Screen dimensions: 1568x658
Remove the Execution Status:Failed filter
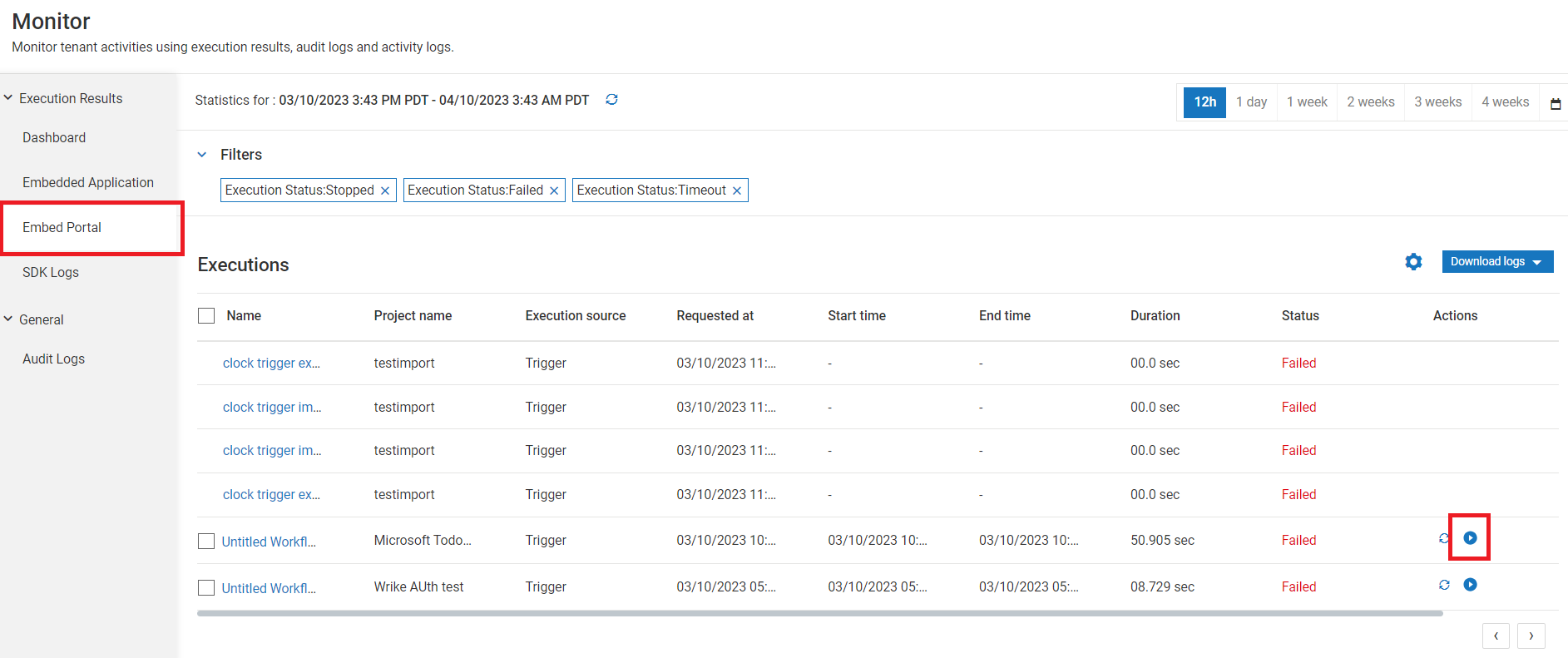tap(554, 190)
